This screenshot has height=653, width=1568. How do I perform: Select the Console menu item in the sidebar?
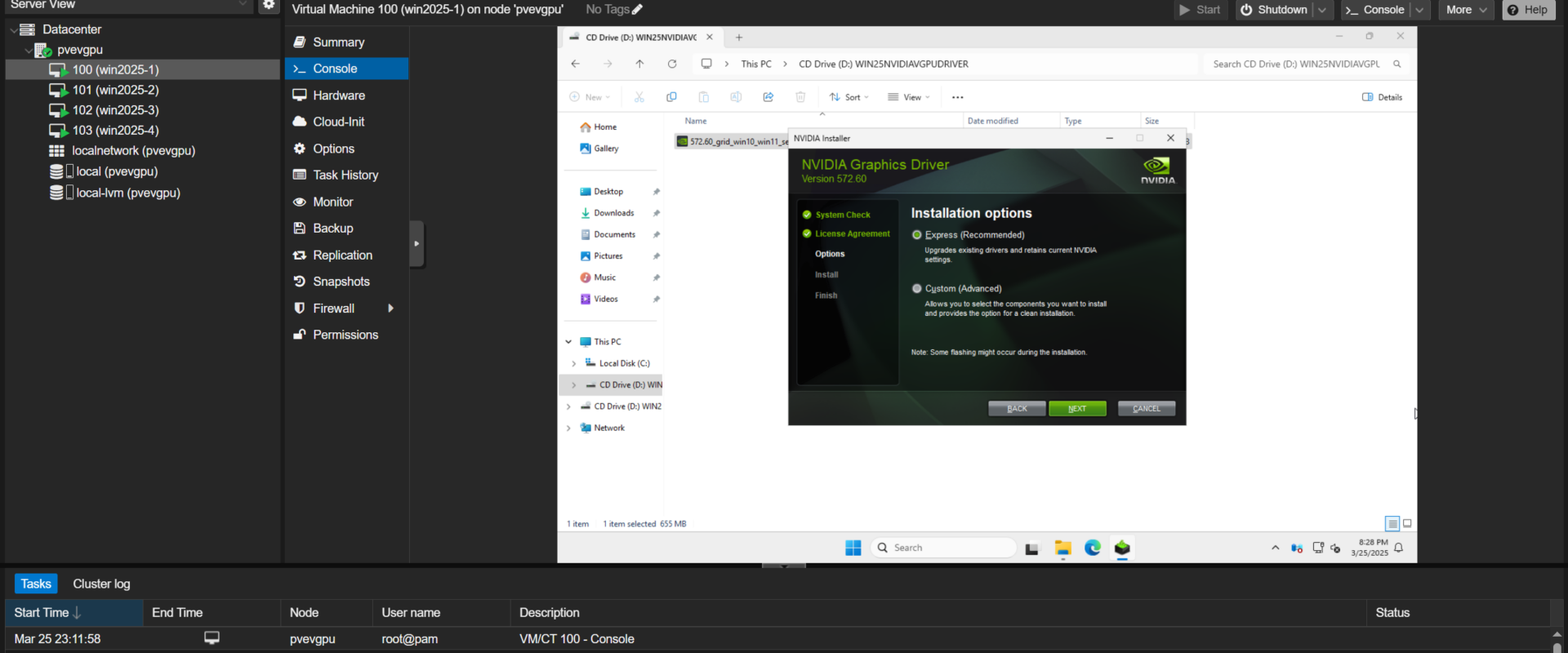tap(347, 69)
